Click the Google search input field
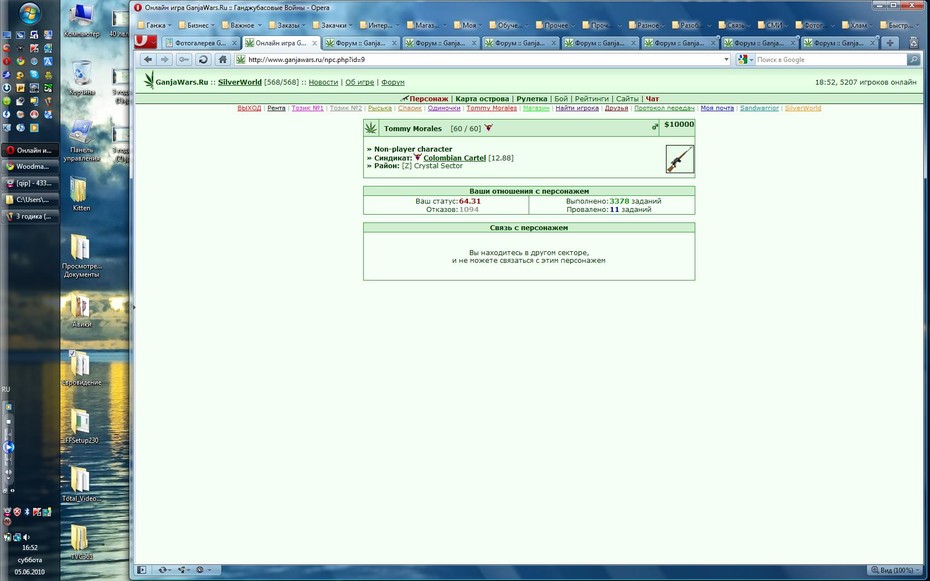This screenshot has height=581, width=930. [x=830, y=59]
